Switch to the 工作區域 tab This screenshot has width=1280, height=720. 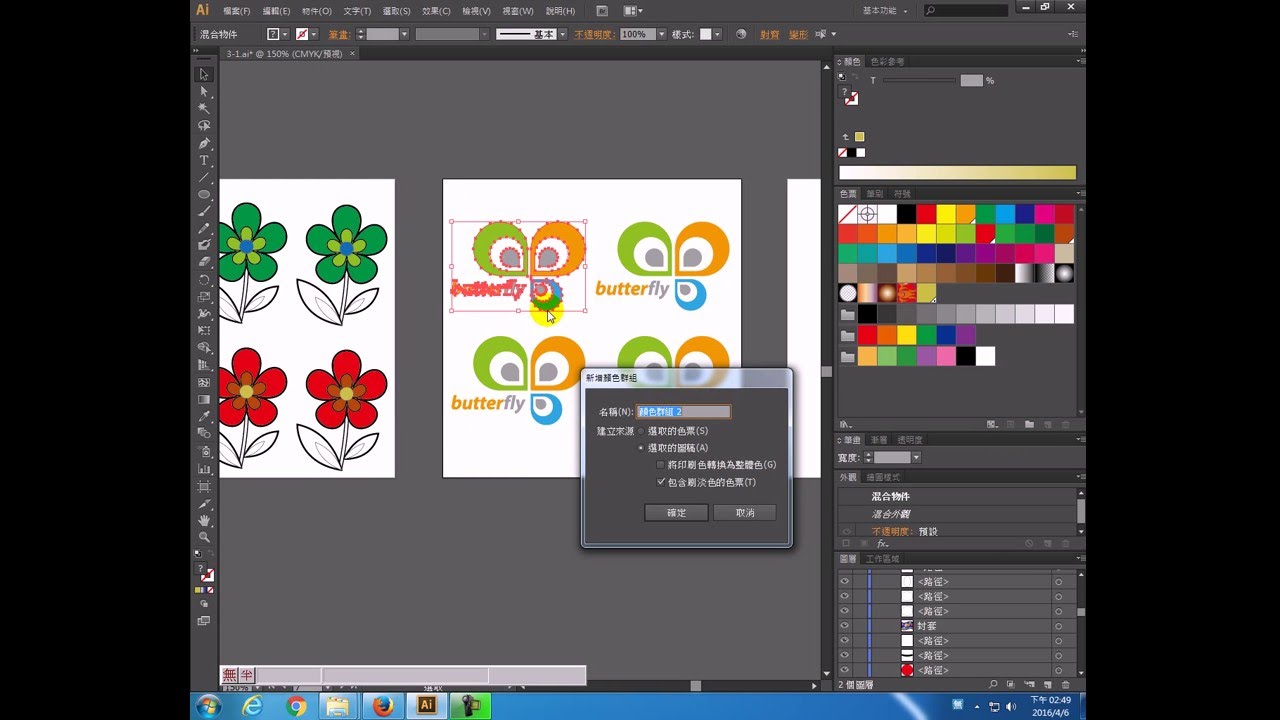[882, 559]
